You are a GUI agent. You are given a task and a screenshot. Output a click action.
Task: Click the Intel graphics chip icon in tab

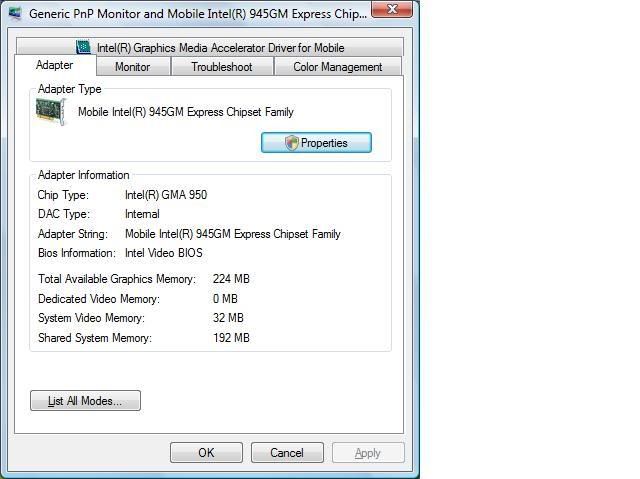[83, 47]
